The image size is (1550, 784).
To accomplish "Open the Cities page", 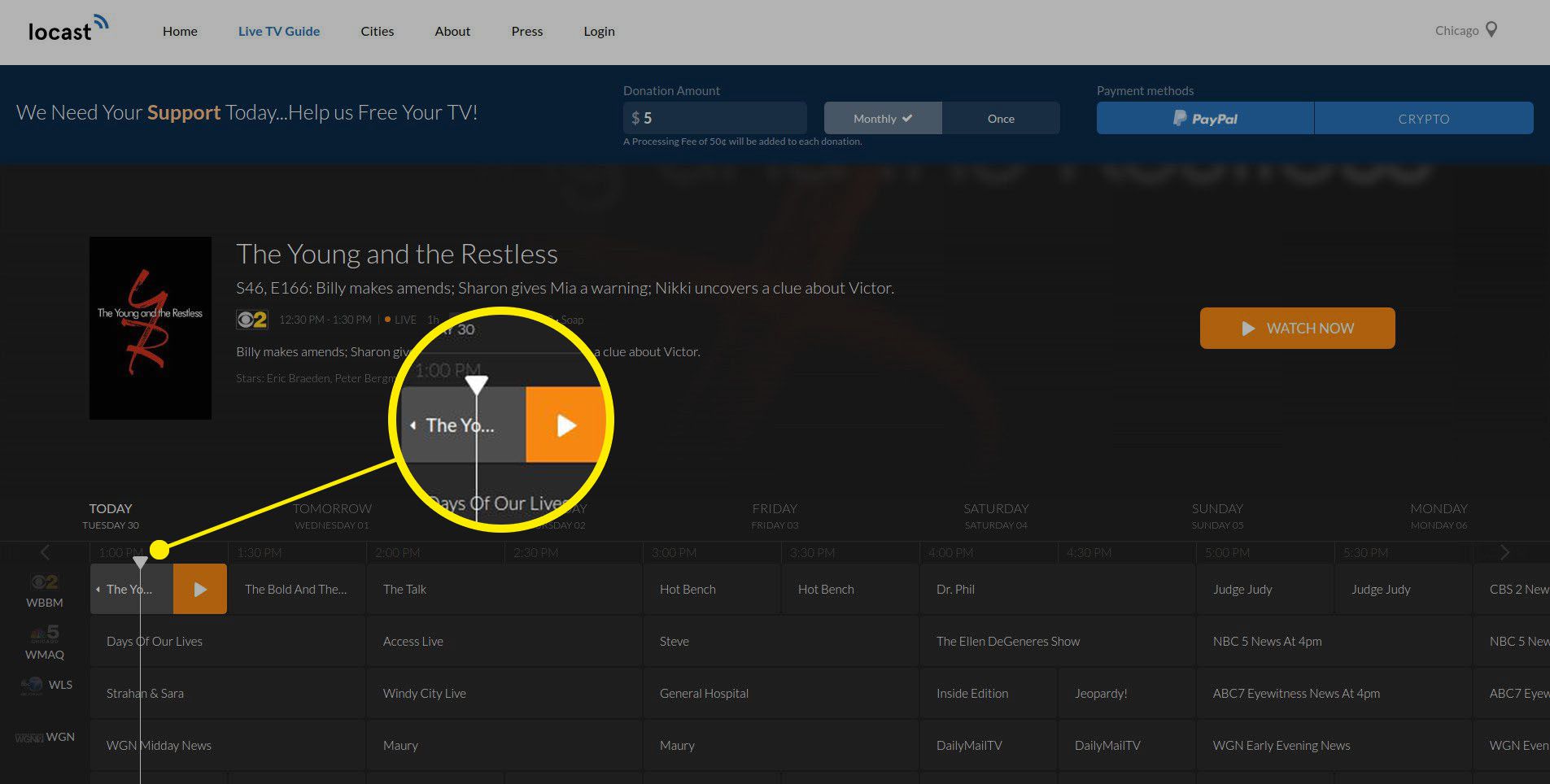I will point(378,31).
